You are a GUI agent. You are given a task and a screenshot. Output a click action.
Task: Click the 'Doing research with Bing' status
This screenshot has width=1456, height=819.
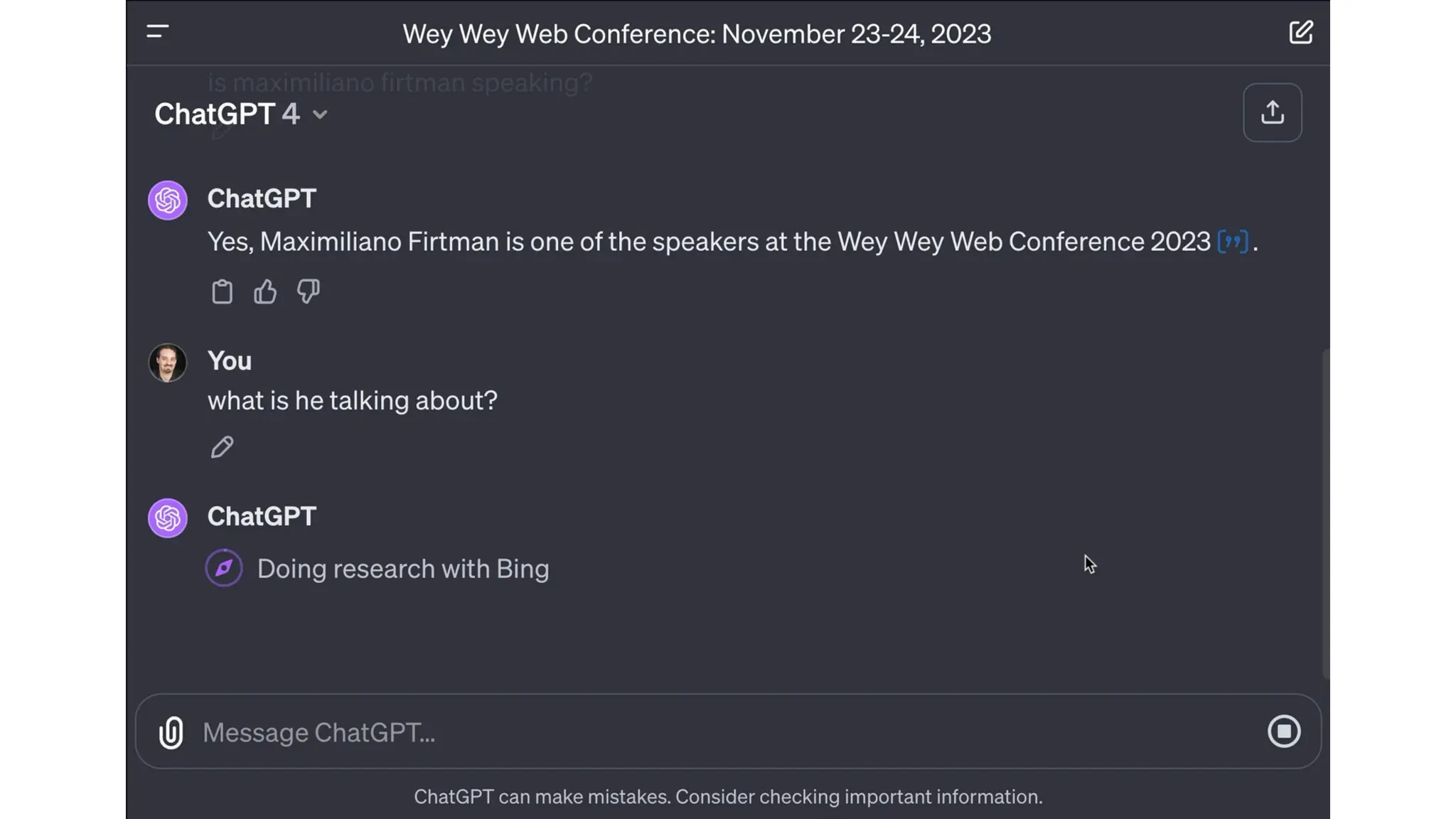(403, 569)
